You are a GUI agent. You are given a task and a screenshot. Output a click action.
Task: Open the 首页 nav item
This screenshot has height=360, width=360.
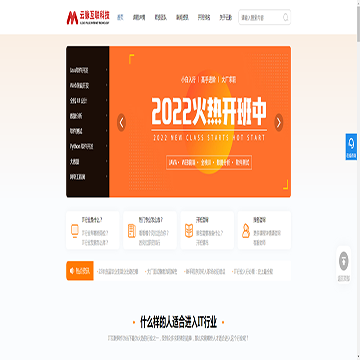tap(120, 18)
